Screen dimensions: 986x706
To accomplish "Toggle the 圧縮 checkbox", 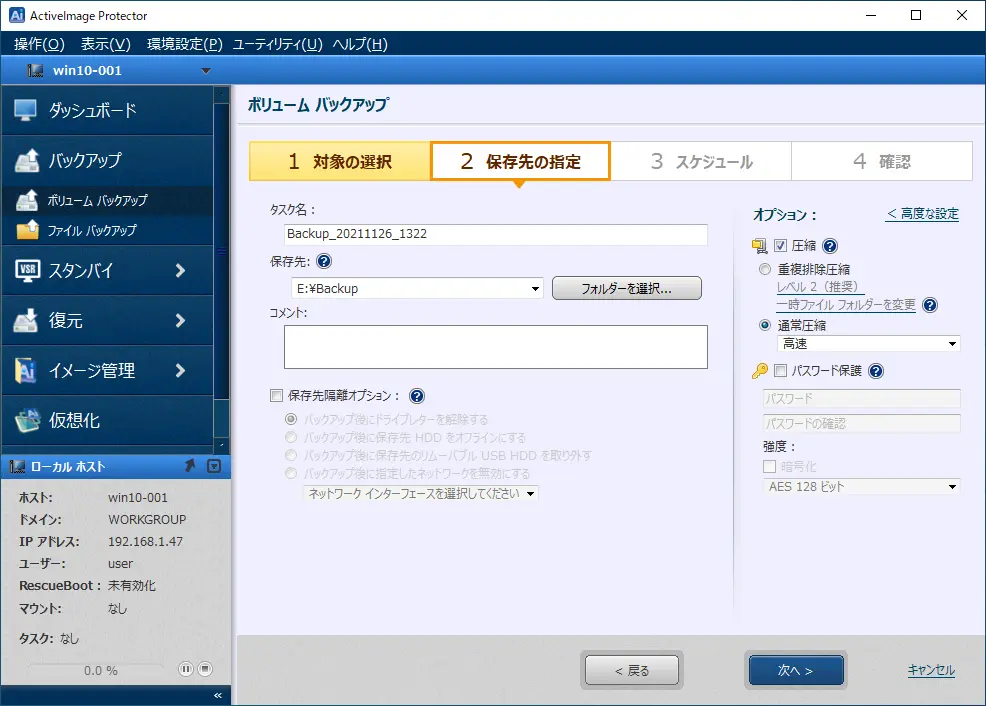I will [x=780, y=246].
